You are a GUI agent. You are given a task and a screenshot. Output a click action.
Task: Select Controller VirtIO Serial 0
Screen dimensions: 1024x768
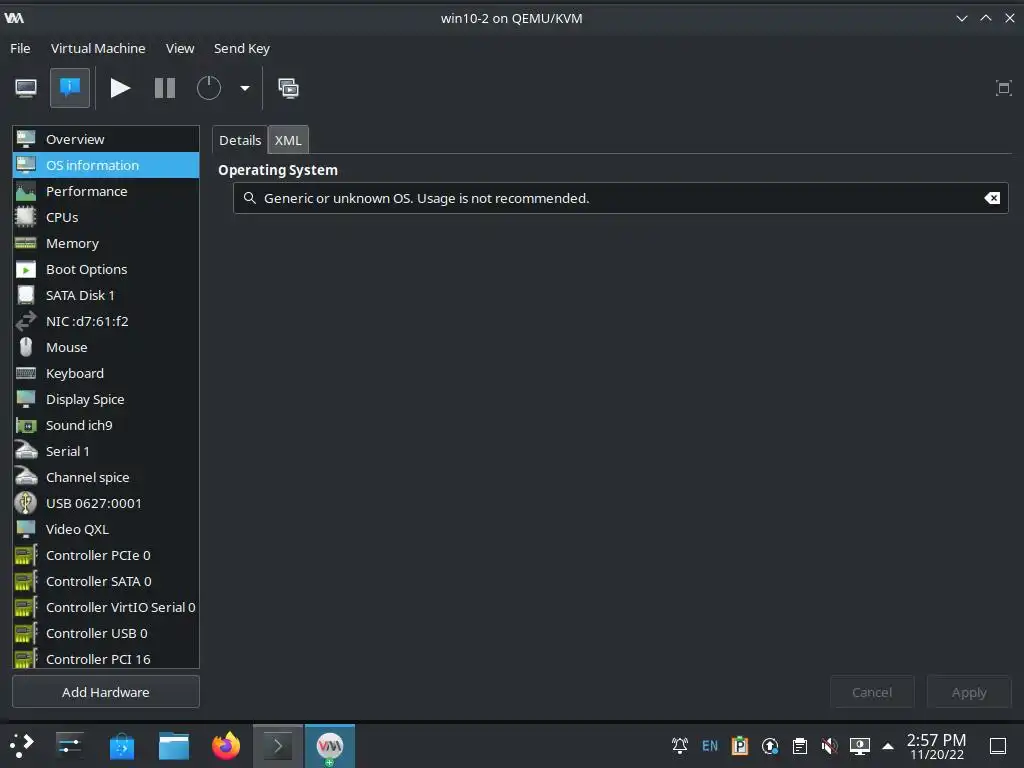click(106, 607)
